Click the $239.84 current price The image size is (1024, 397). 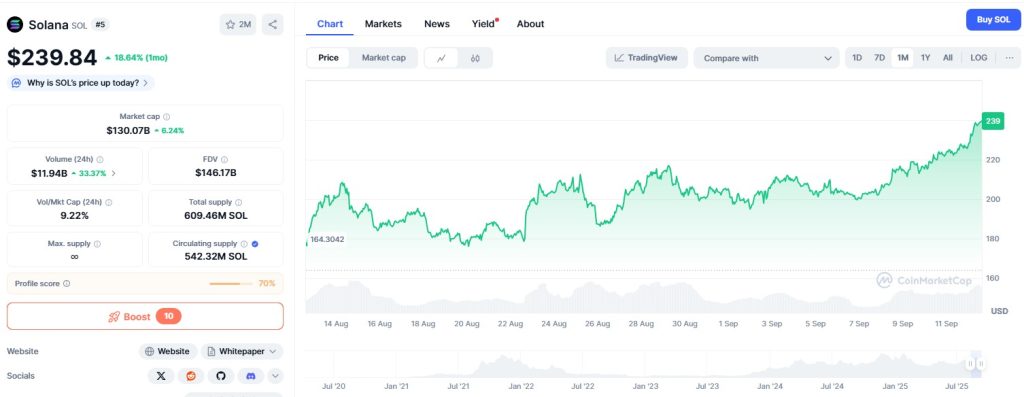tap(52, 57)
